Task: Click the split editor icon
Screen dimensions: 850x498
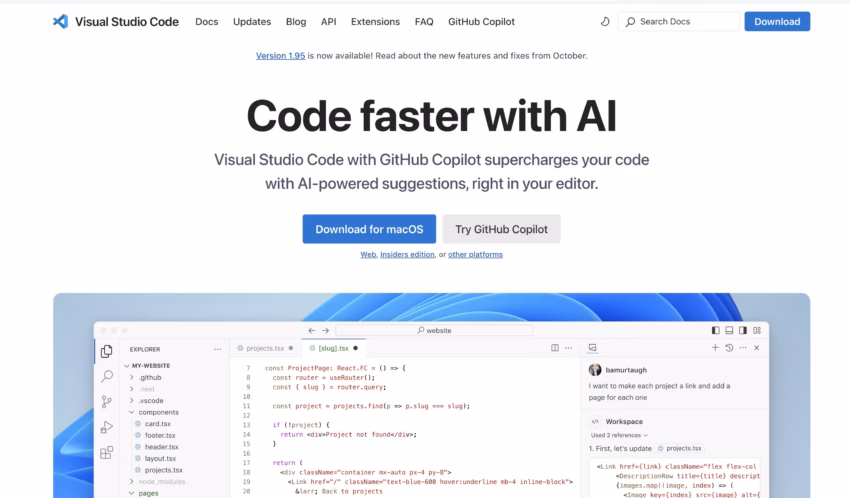Action: tap(555, 348)
